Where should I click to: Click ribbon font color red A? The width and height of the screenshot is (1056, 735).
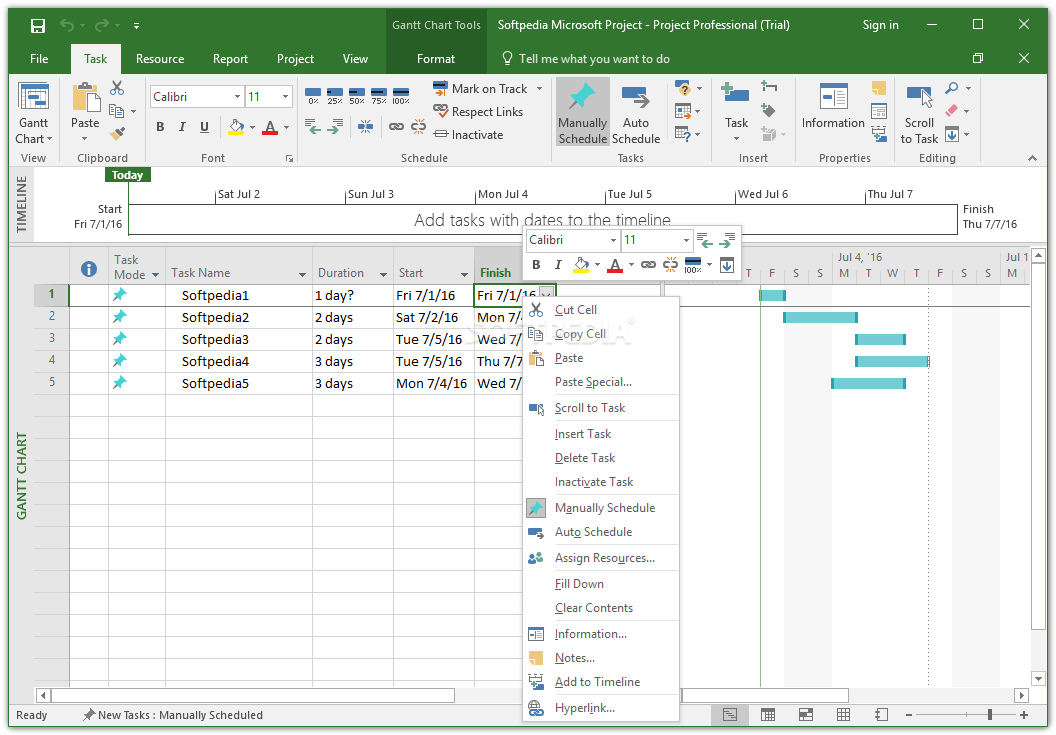click(x=270, y=127)
